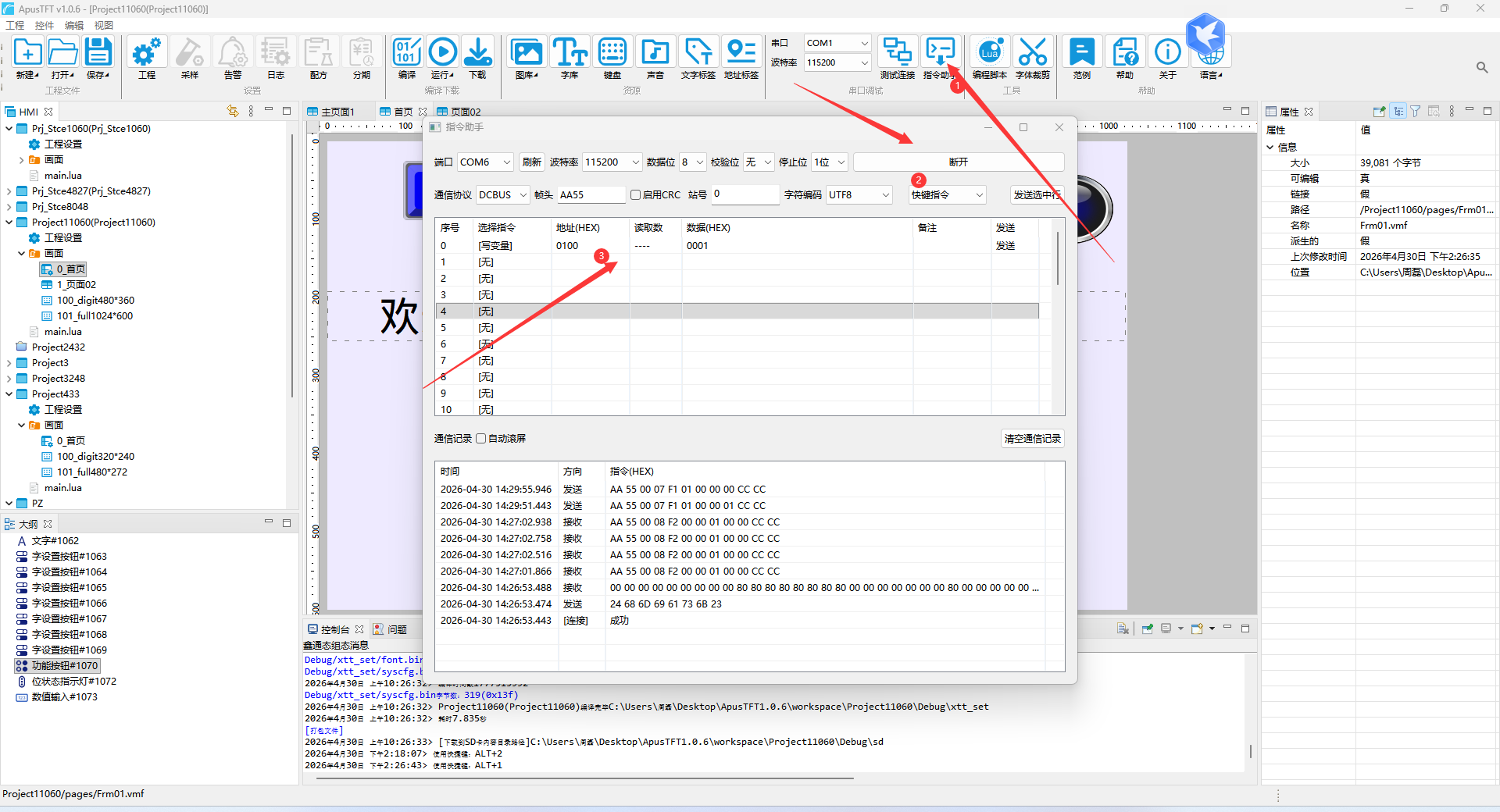Click 发送 in command row 0
The width and height of the screenshot is (1500, 812).
tap(1005, 246)
